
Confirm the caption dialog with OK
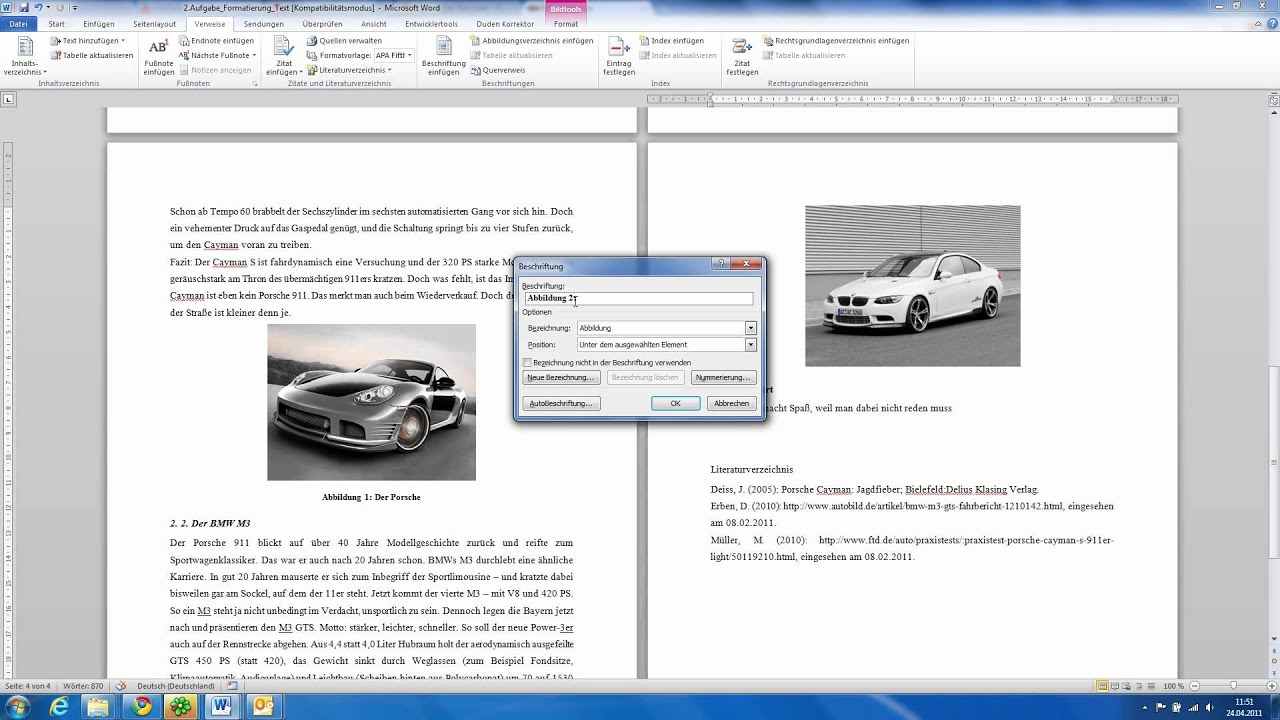click(x=675, y=403)
